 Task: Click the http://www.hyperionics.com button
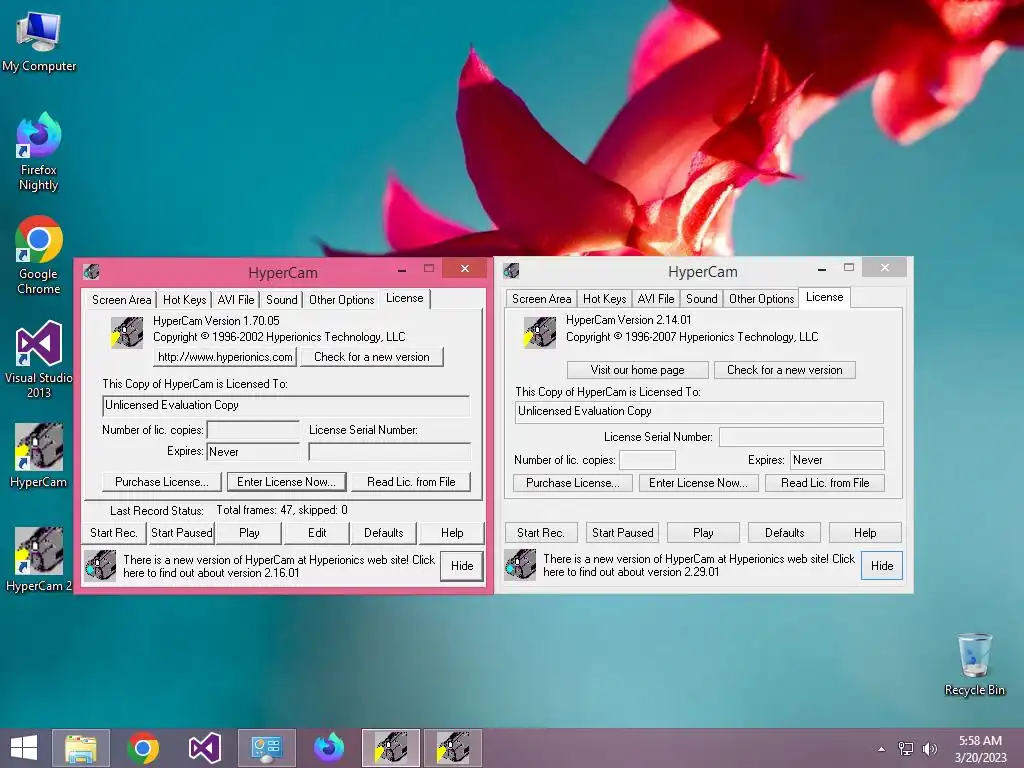225,357
